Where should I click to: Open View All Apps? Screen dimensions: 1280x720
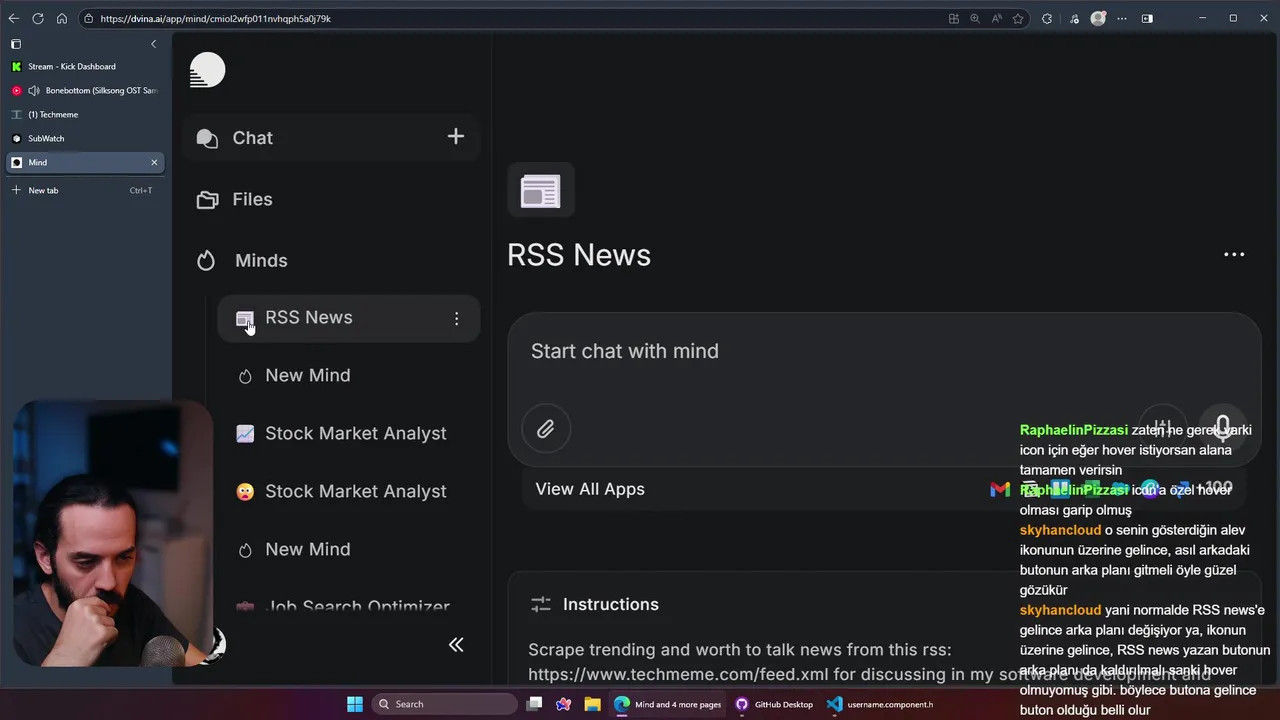click(x=590, y=489)
